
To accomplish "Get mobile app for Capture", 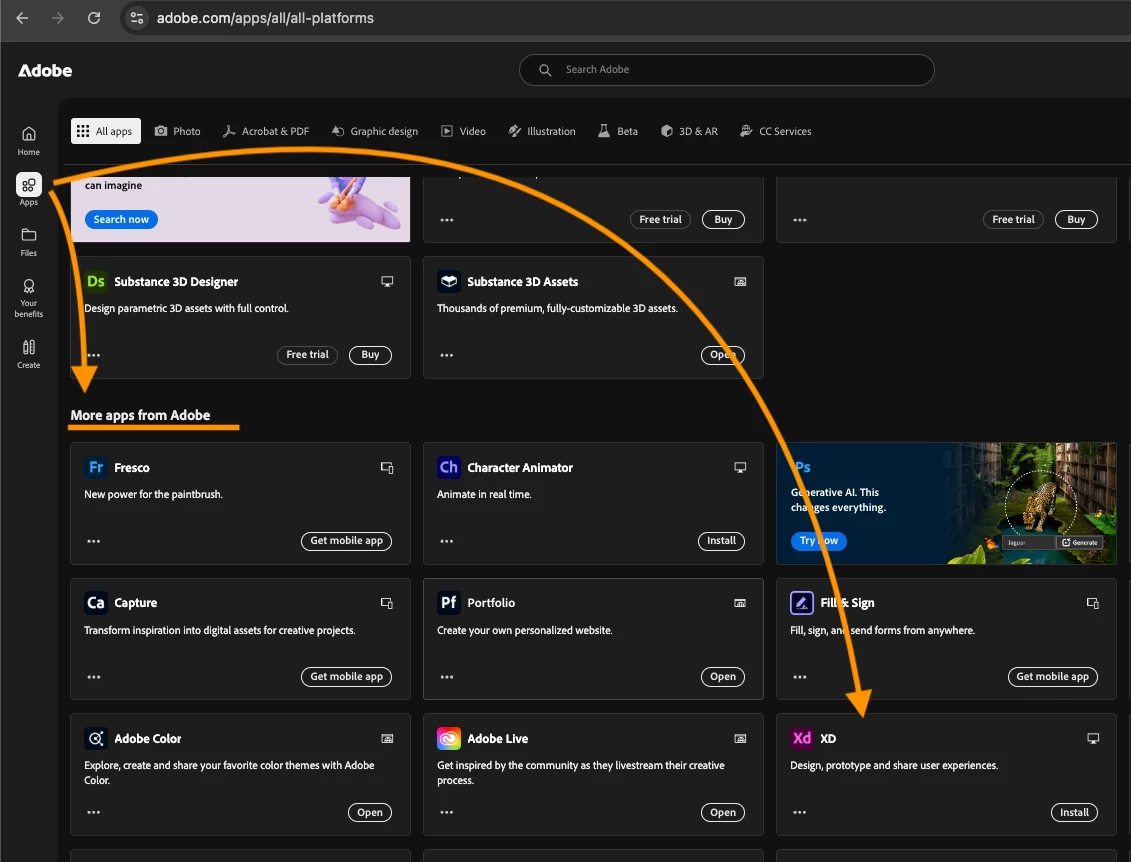I will click(346, 677).
